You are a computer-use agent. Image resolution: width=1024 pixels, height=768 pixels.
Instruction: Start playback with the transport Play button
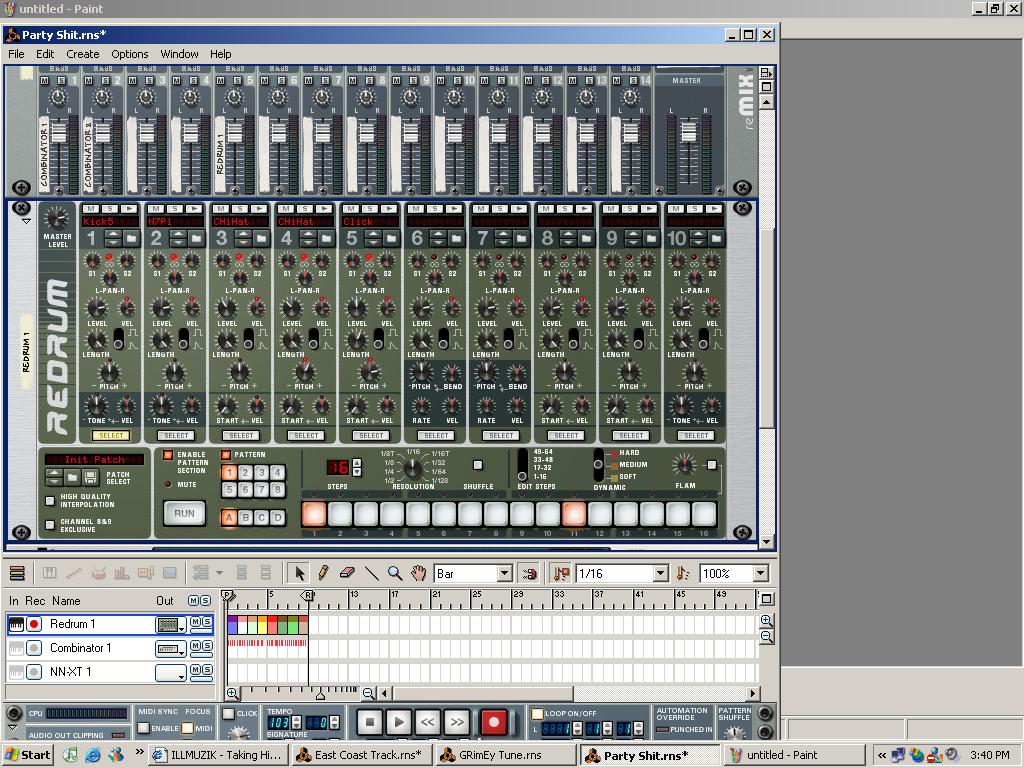(x=398, y=722)
